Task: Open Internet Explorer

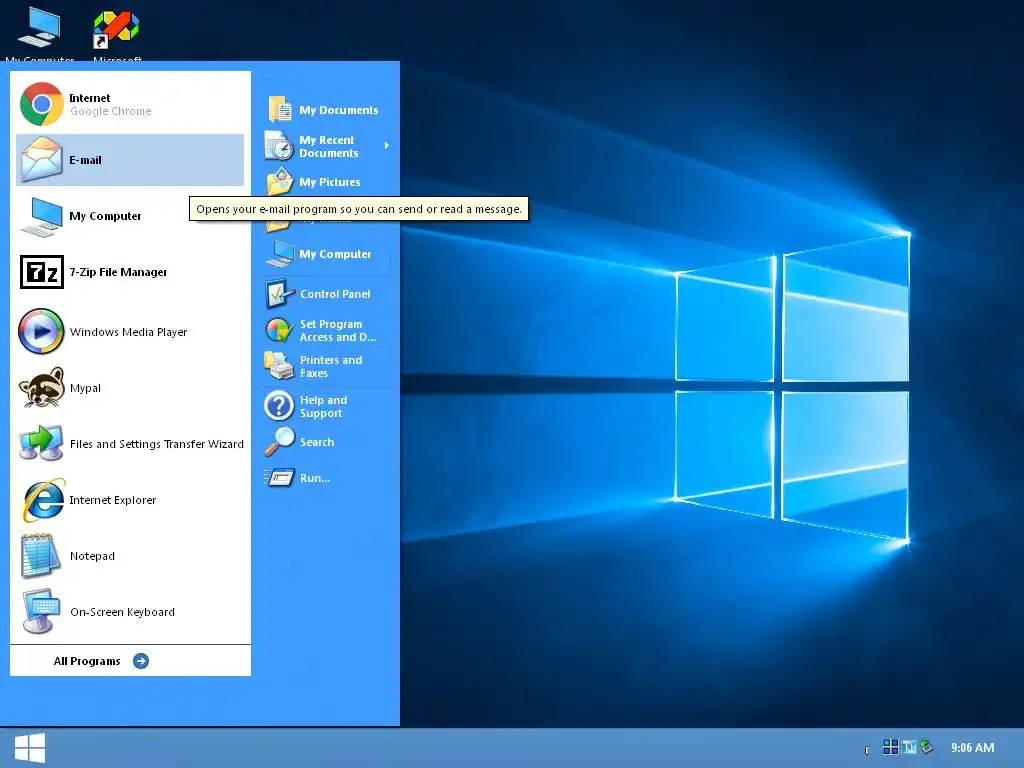Action: pyautogui.click(x=130, y=500)
